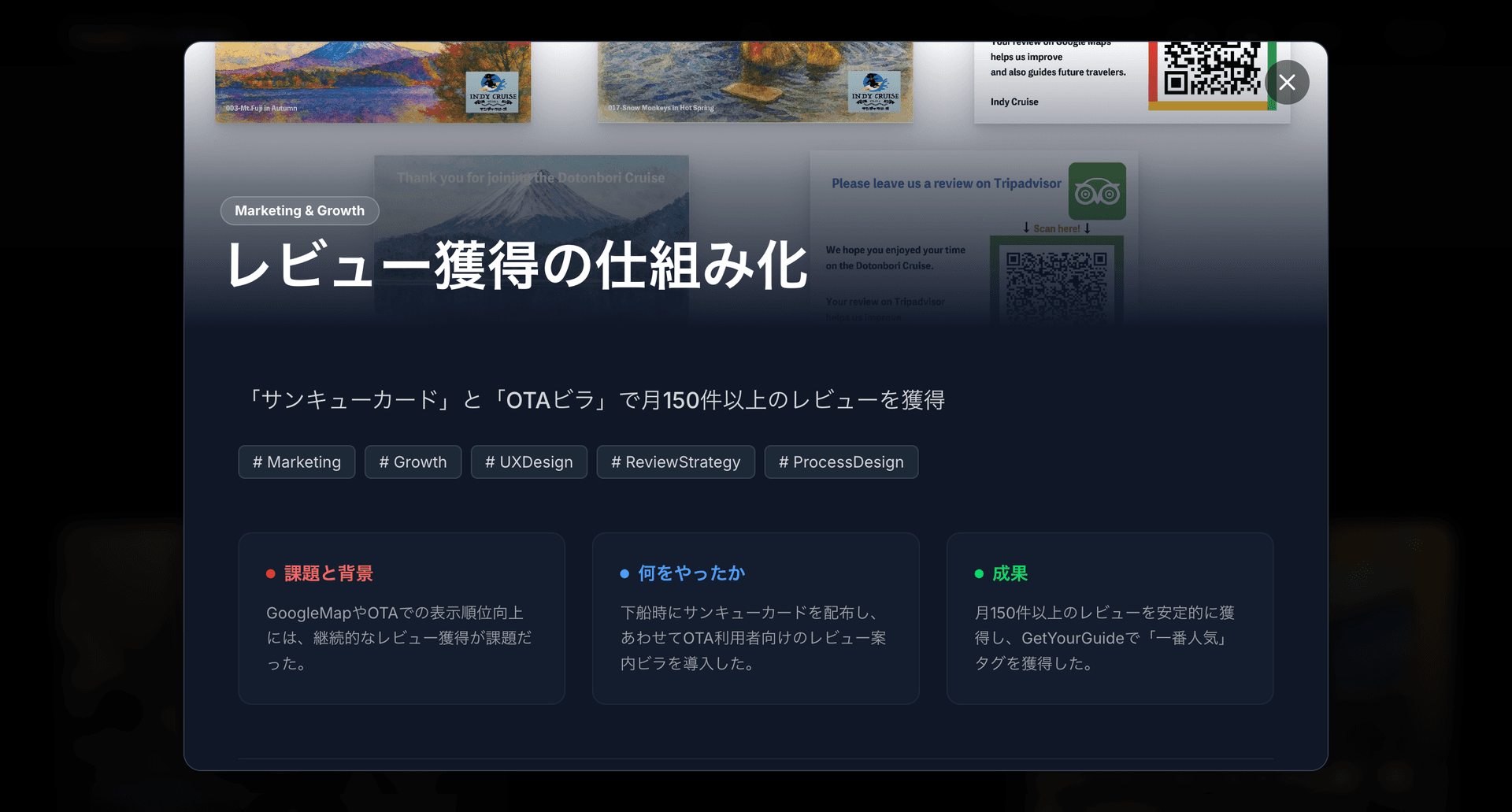Click the Tripadvisor review QR code
1512x812 pixels.
point(1057,284)
